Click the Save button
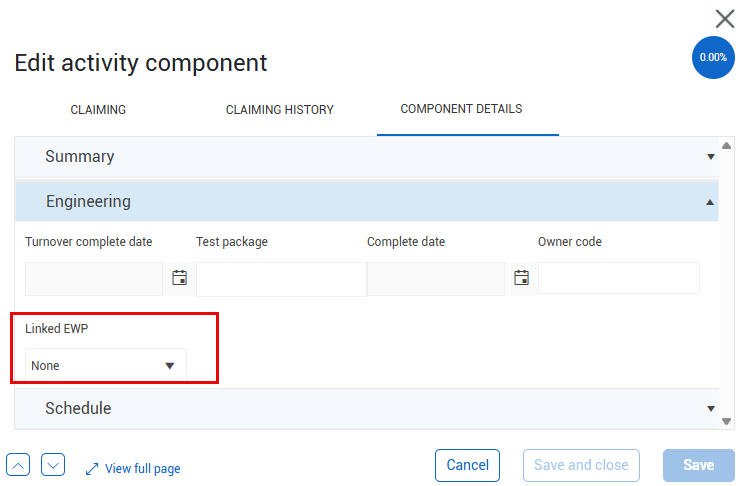The width and height of the screenshot is (743, 486). coord(699,465)
